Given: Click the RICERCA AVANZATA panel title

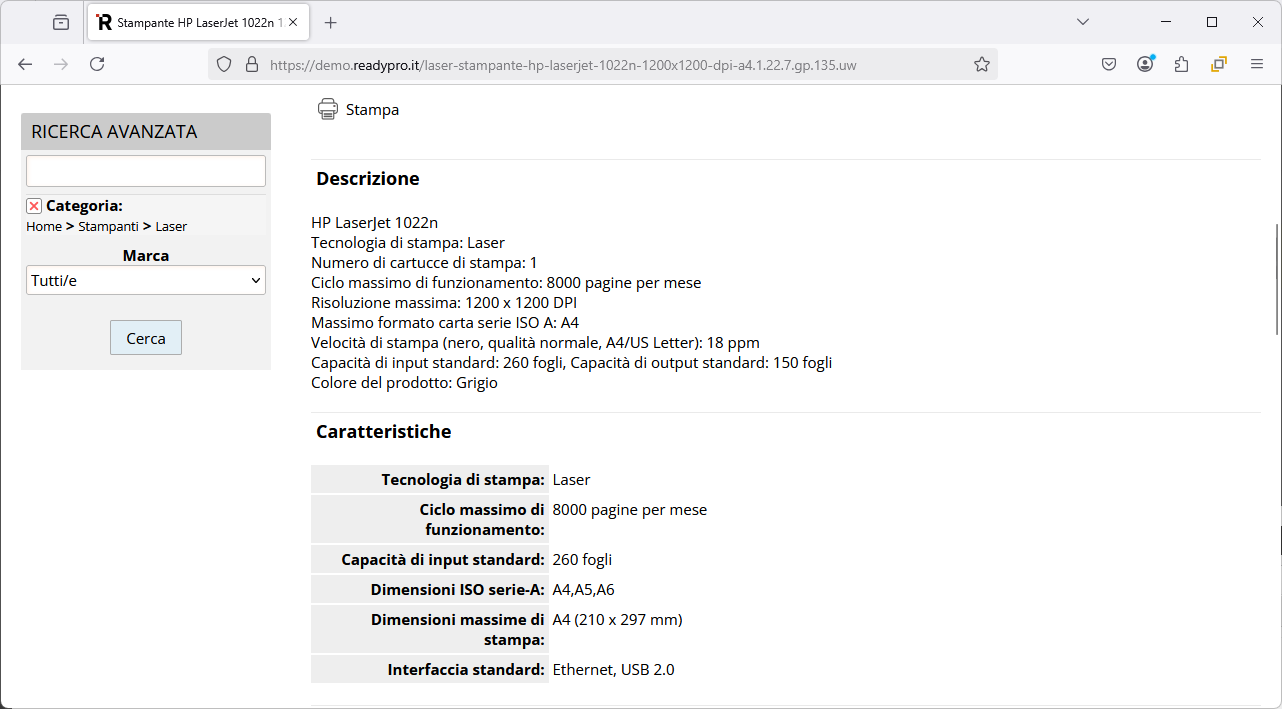Looking at the screenshot, I should 114,132.
